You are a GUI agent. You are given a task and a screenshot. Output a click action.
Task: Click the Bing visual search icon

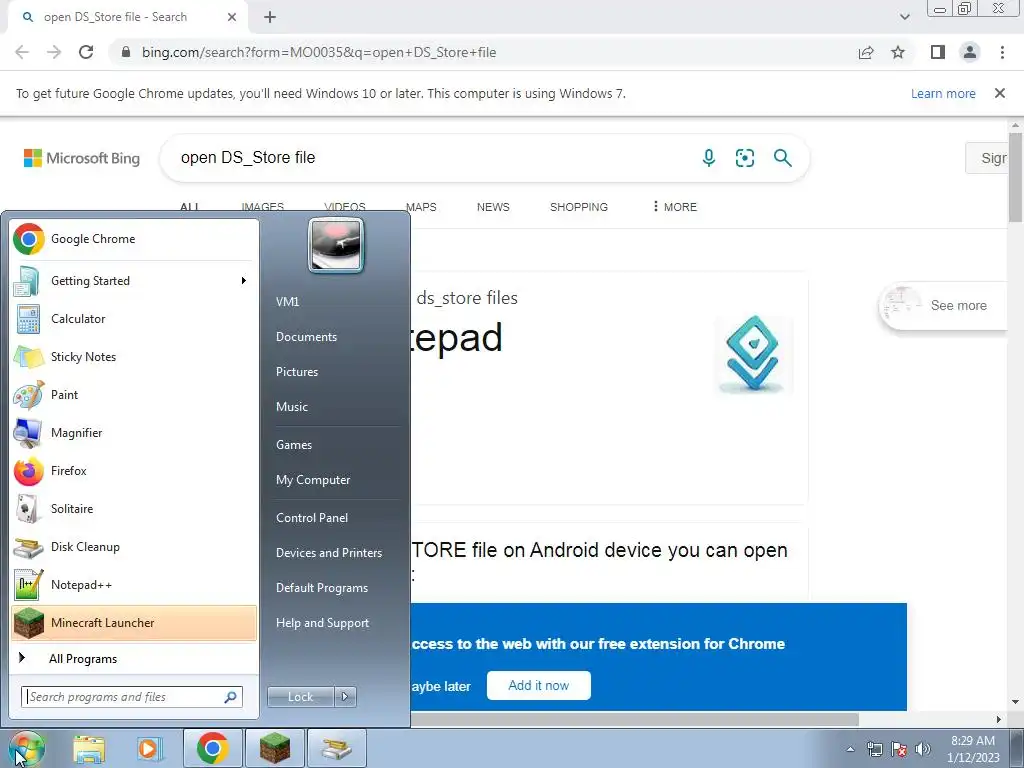point(744,157)
